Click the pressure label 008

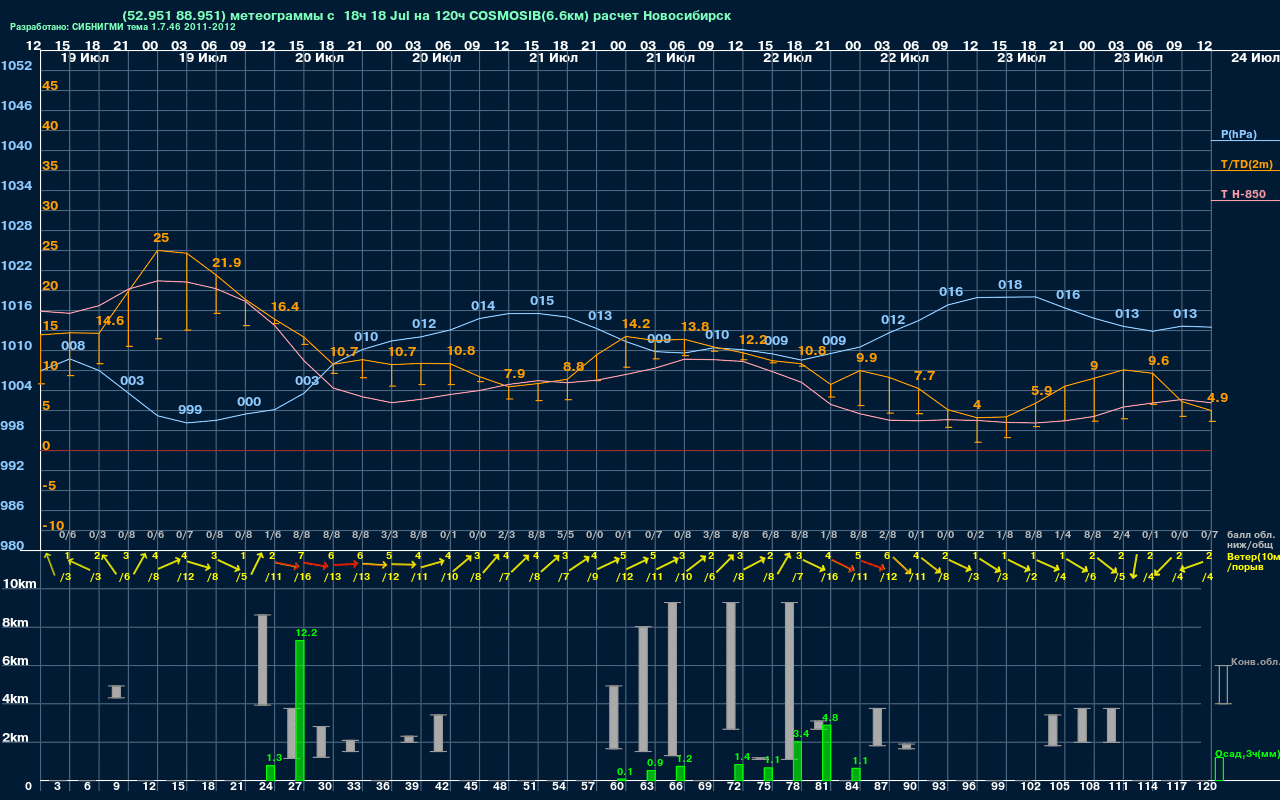click(73, 347)
